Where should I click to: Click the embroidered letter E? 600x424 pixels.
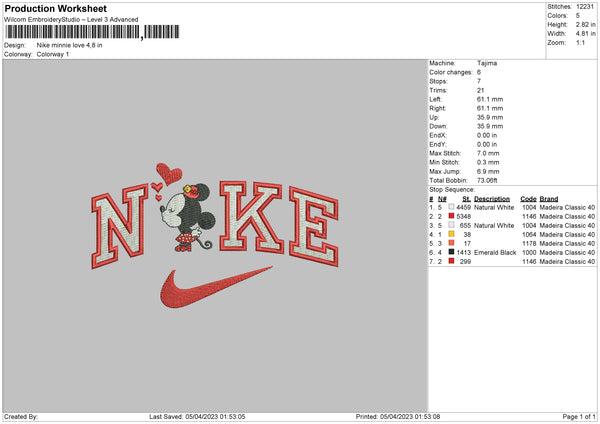pyautogui.click(x=314, y=226)
